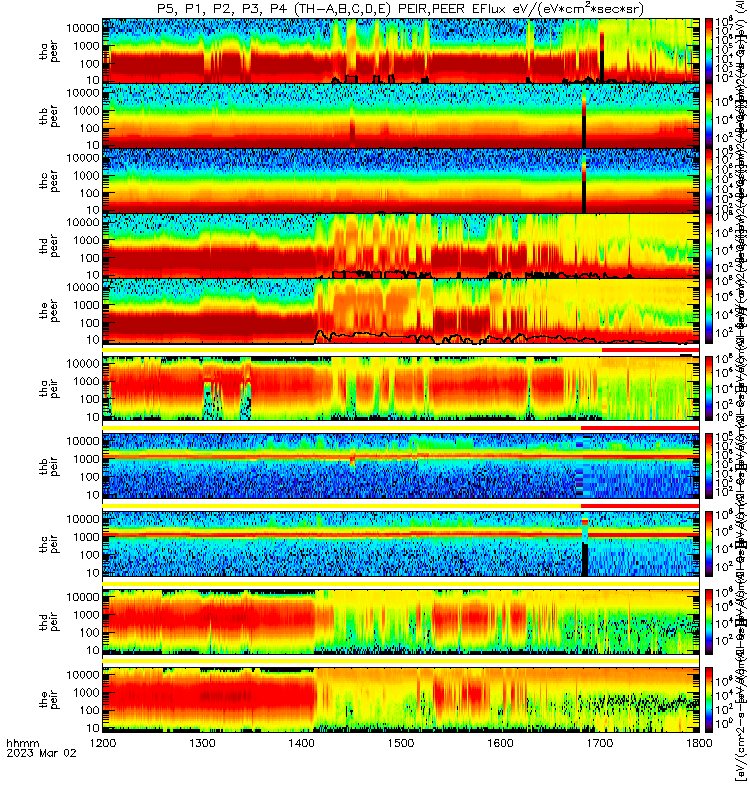Viewport: 750px width, 800px height.
Task: Select the "the peer" y-axis label
Action: click(x=49, y=311)
